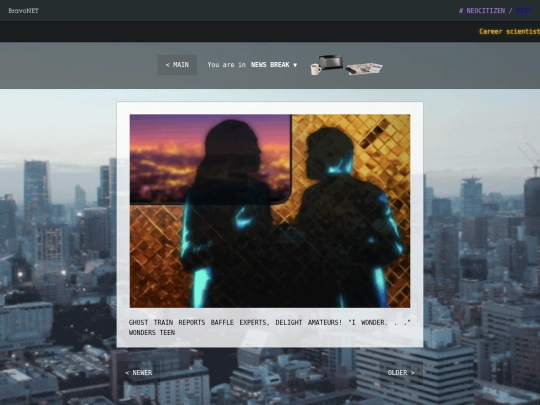Open the NEWS BREAK location dropdown
The width and height of the screenshot is (540, 405).
(x=274, y=65)
